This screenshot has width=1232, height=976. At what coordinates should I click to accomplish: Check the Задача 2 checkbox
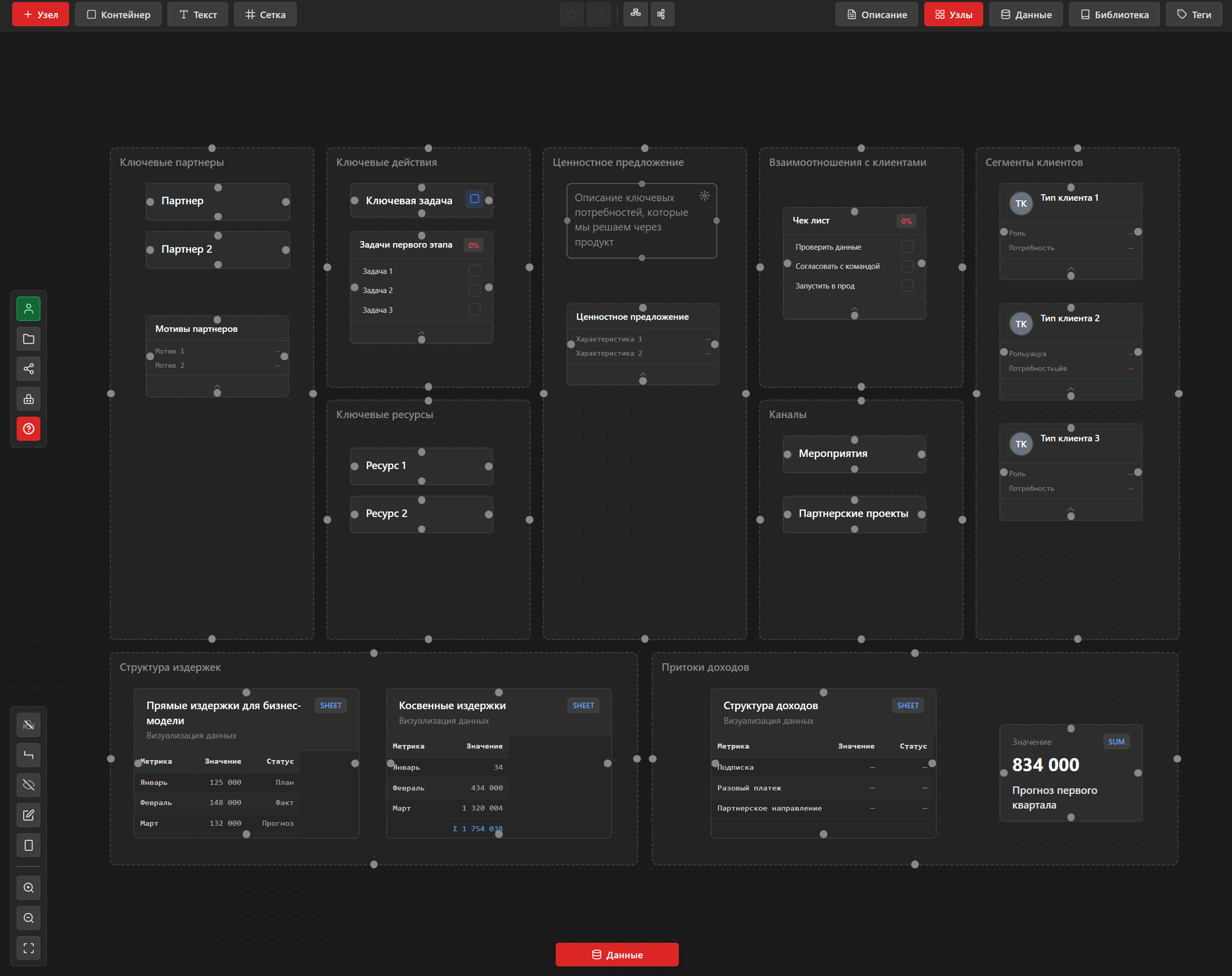(x=474, y=291)
